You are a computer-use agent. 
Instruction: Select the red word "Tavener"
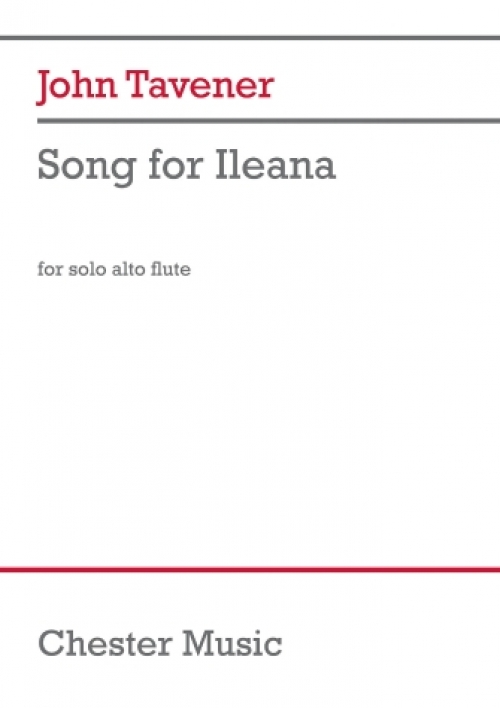[201, 84]
